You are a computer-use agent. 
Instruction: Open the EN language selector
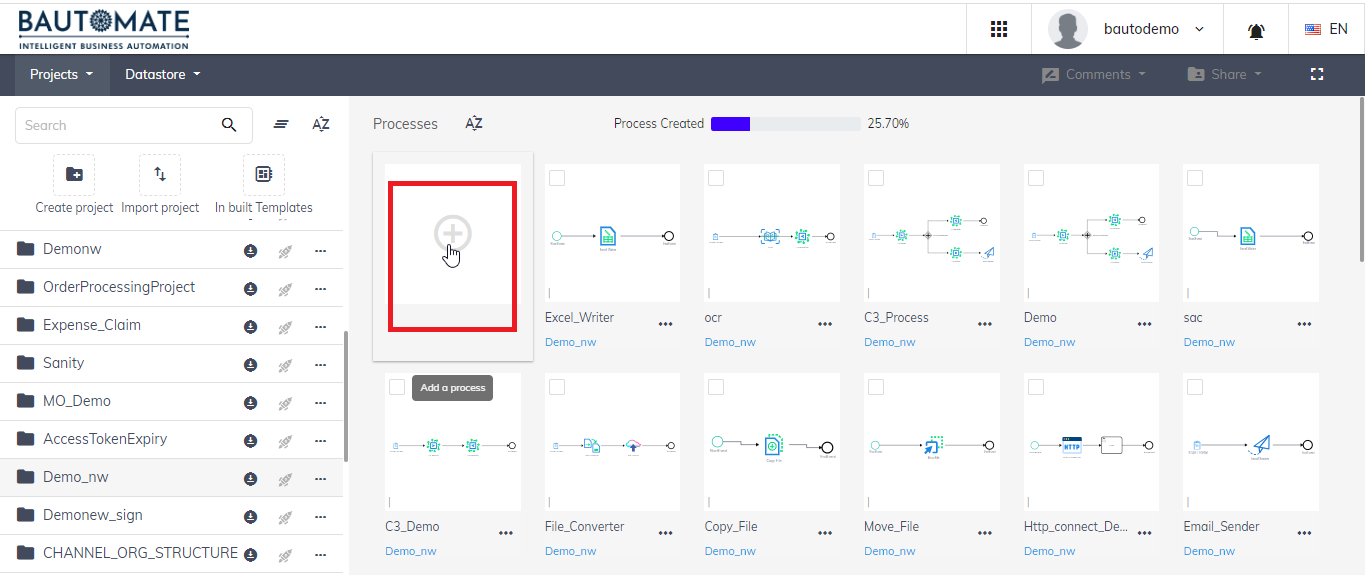pos(1326,29)
